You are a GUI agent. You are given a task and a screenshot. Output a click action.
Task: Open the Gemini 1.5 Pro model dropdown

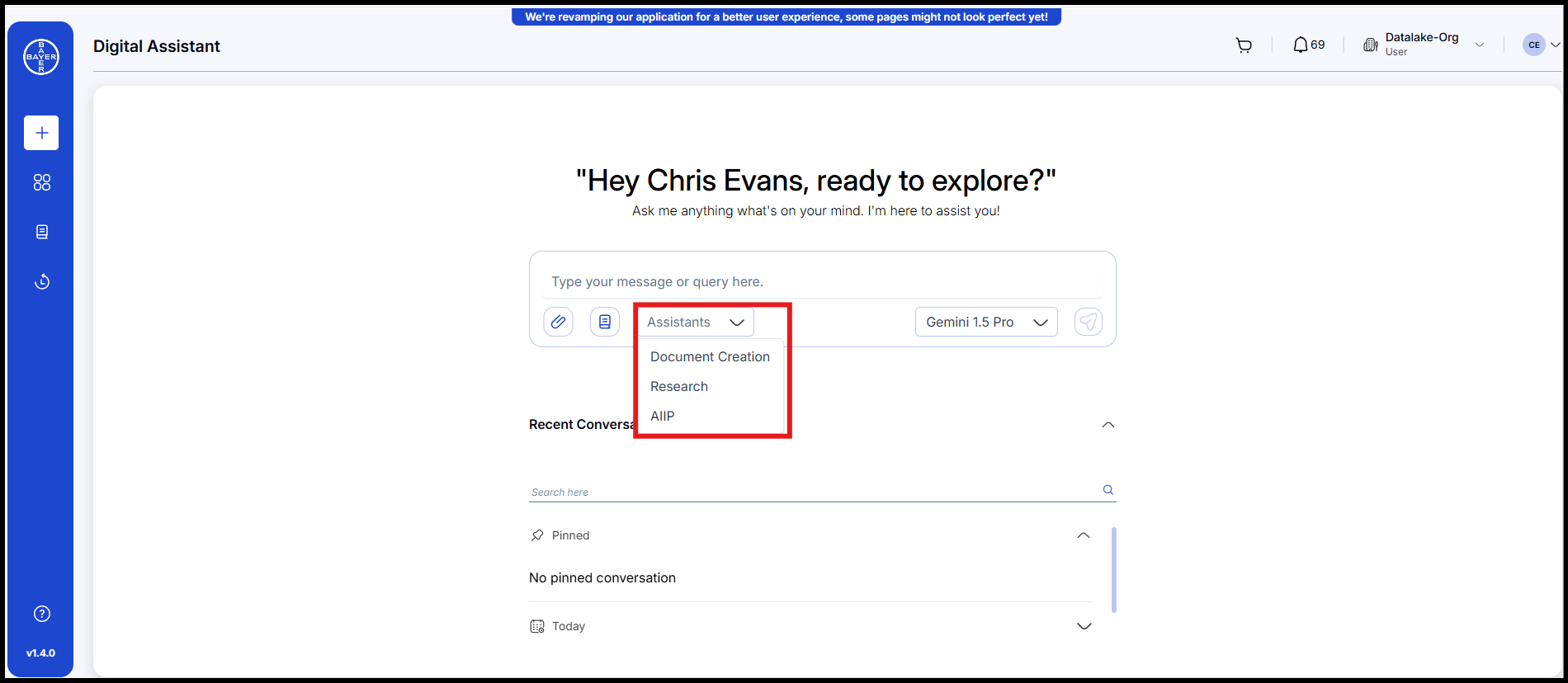(986, 322)
